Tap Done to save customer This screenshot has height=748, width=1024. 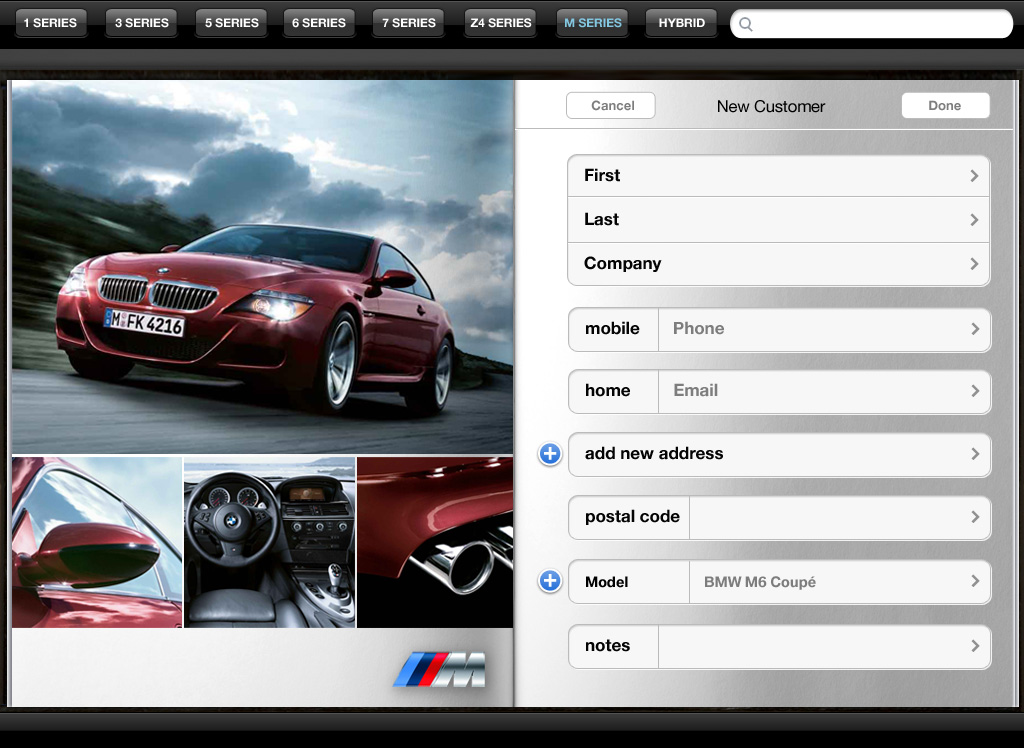tap(945, 106)
